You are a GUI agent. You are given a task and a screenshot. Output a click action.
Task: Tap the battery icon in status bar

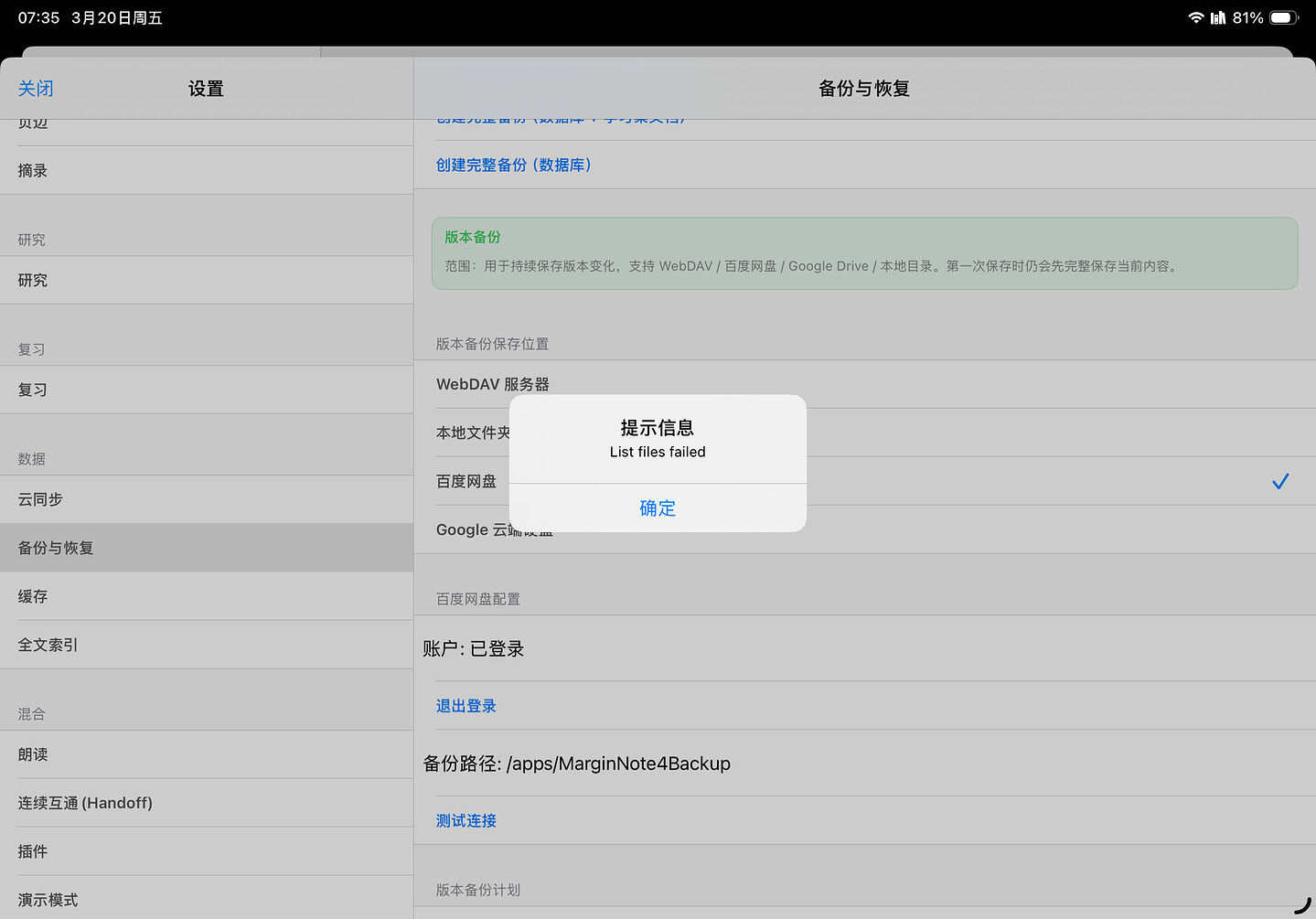[x=1283, y=17]
